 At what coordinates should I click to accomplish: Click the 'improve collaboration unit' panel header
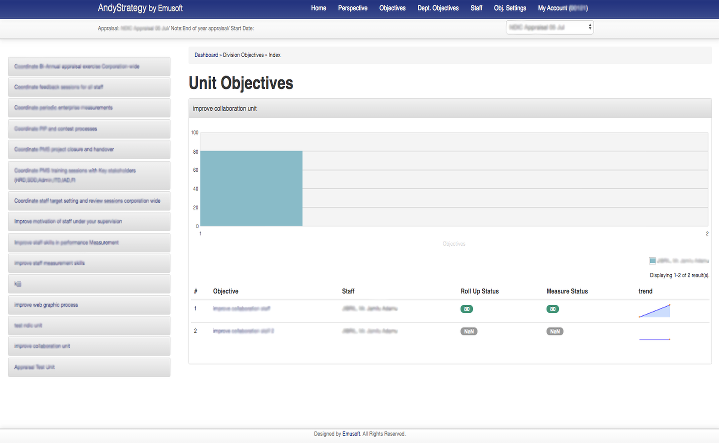[x=450, y=109]
